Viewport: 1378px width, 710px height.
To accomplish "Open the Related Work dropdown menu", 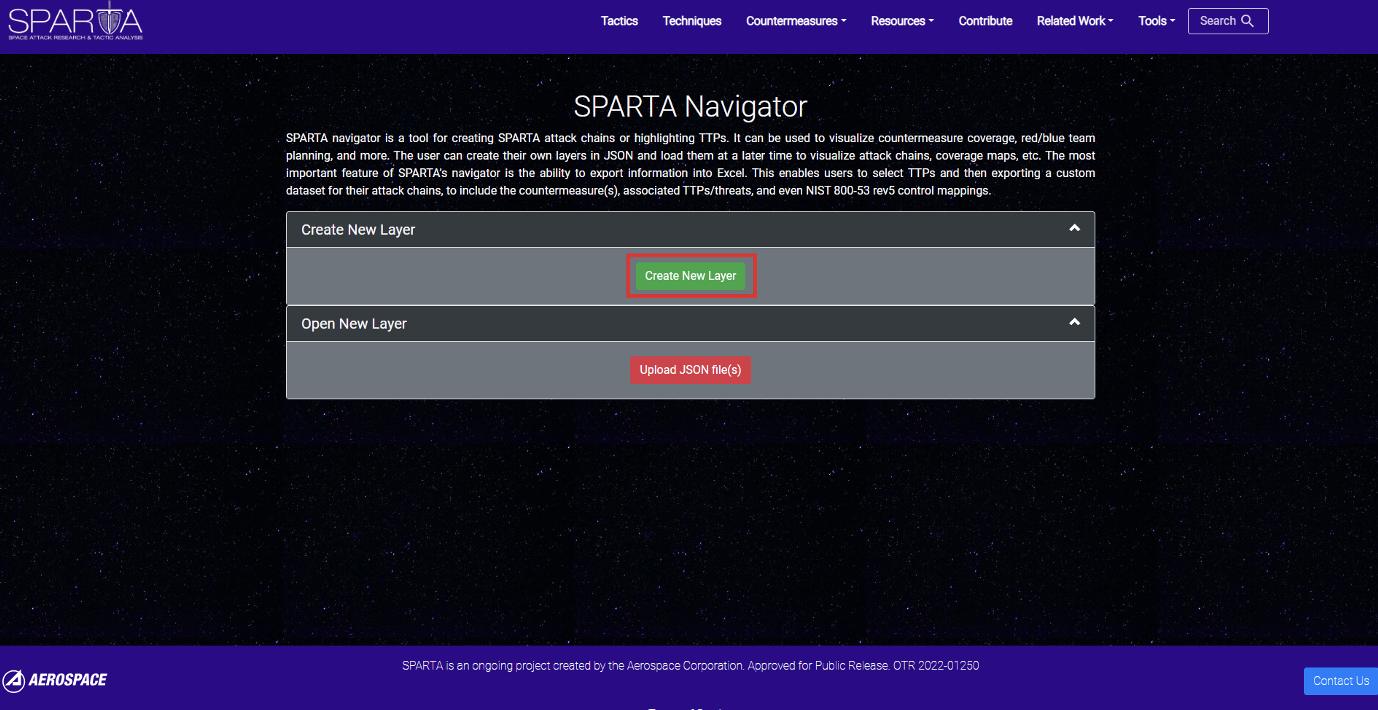I will (1075, 21).
